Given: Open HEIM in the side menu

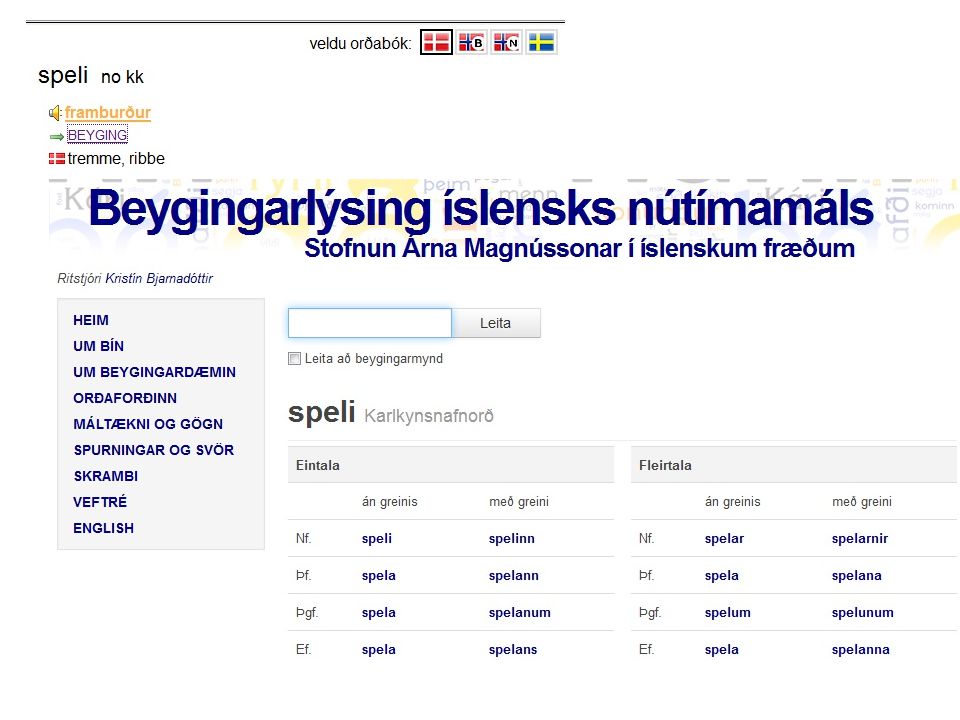Looking at the screenshot, I should [x=91, y=320].
